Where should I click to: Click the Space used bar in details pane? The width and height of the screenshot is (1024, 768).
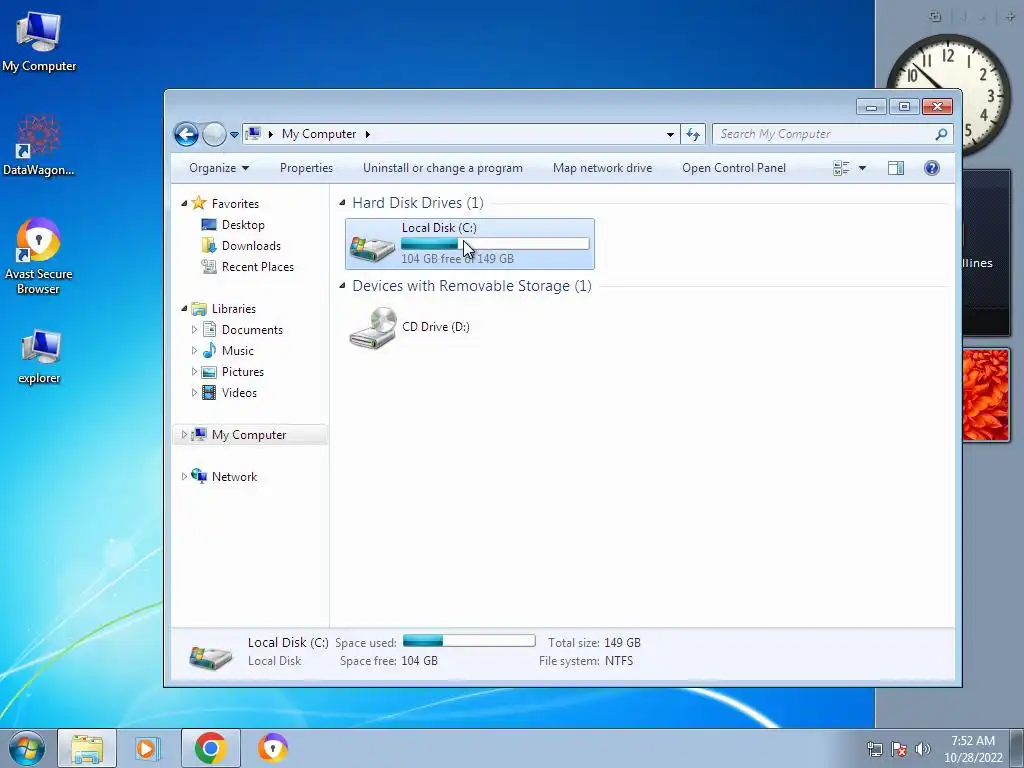pos(469,641)
